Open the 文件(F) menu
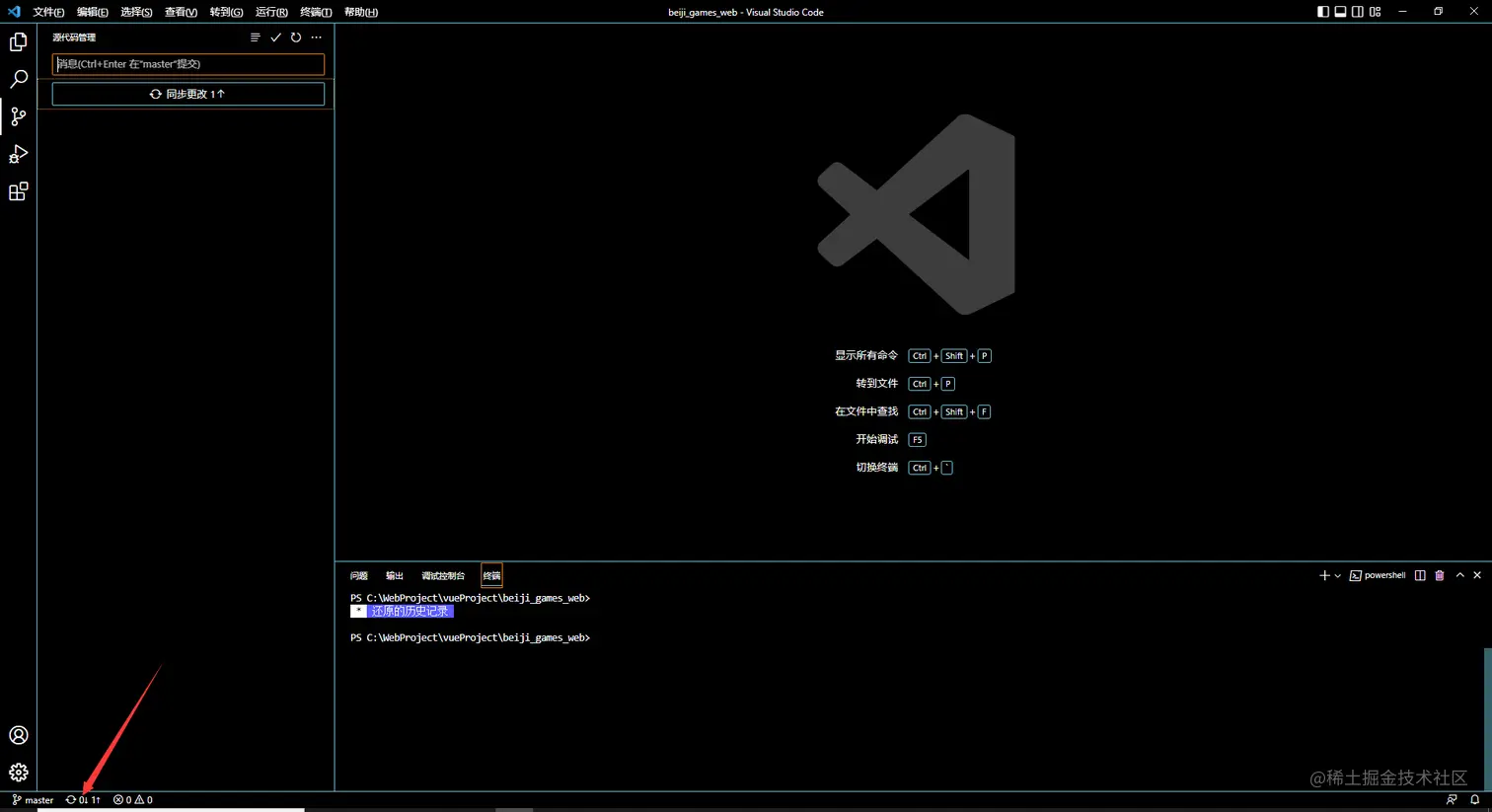This screenshot has height=812, width=1492. click(x=48, y=12)
